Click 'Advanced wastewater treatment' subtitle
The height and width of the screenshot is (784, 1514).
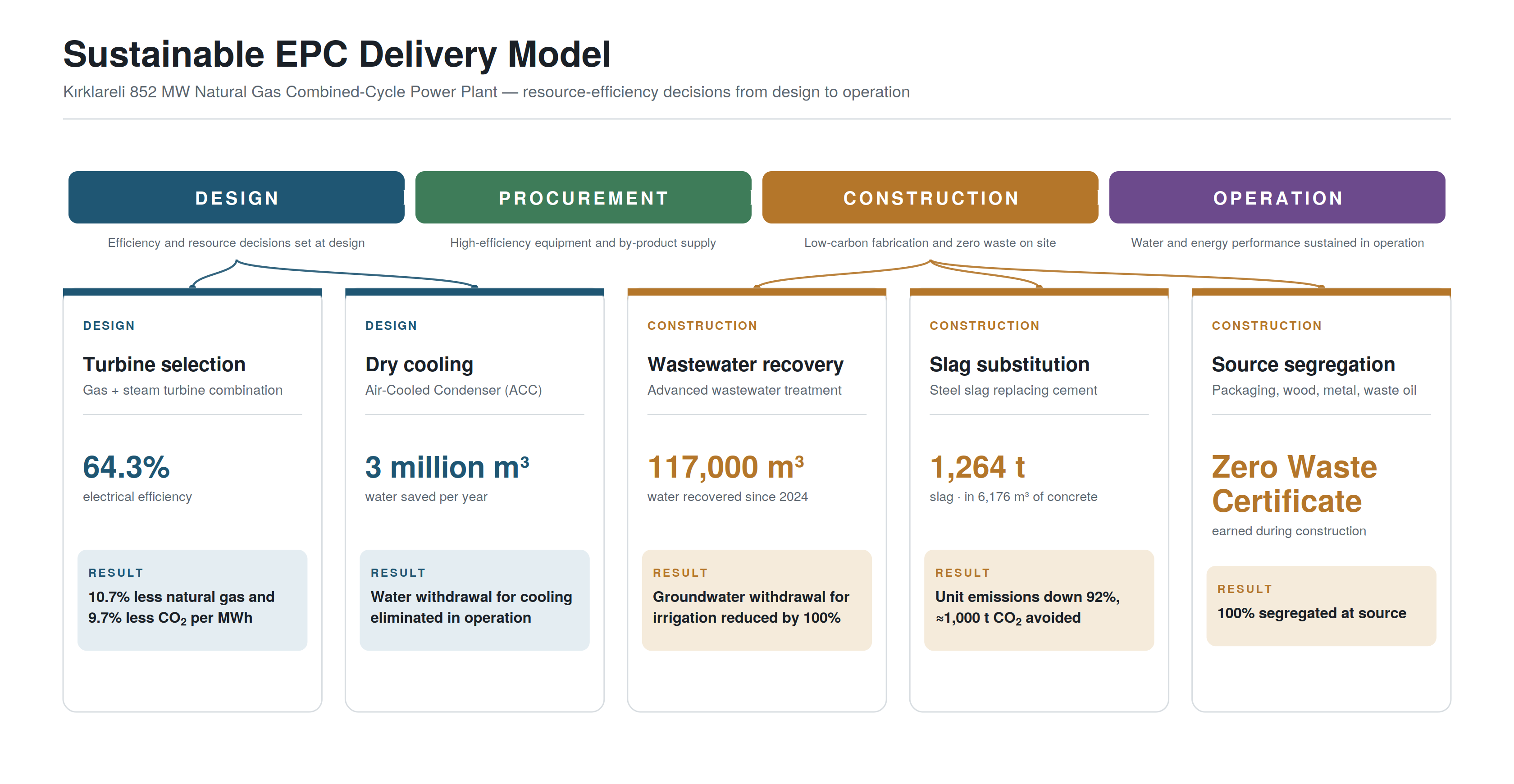point(744,390)
